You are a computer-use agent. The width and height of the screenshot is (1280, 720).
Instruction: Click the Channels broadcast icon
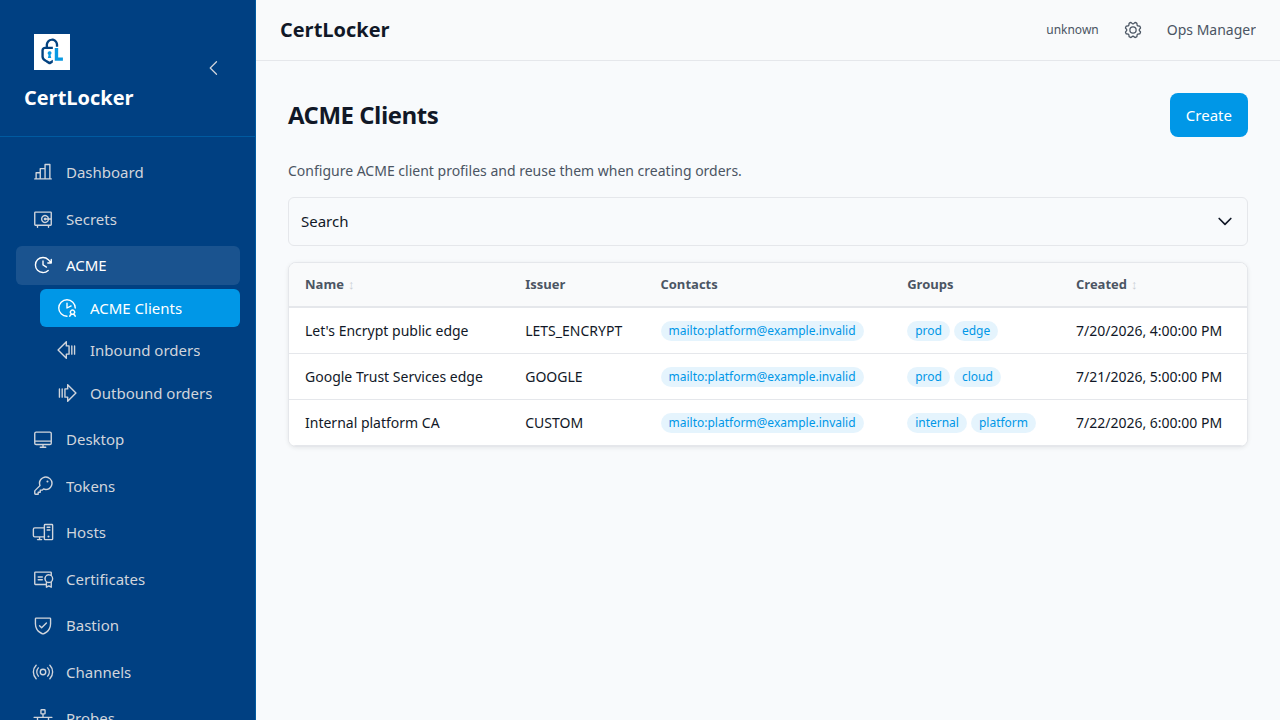pyautogui.click(x=43, y=672)
